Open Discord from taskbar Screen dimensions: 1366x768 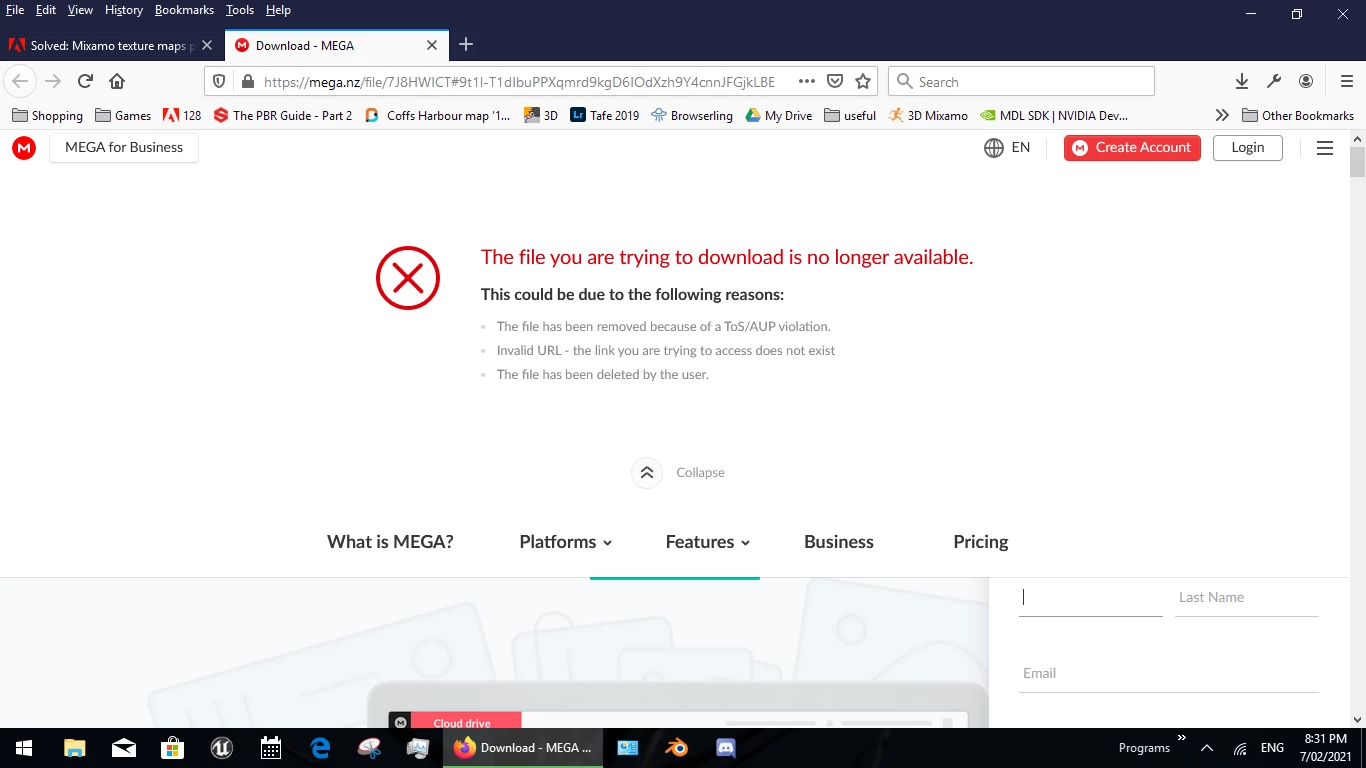726,748
